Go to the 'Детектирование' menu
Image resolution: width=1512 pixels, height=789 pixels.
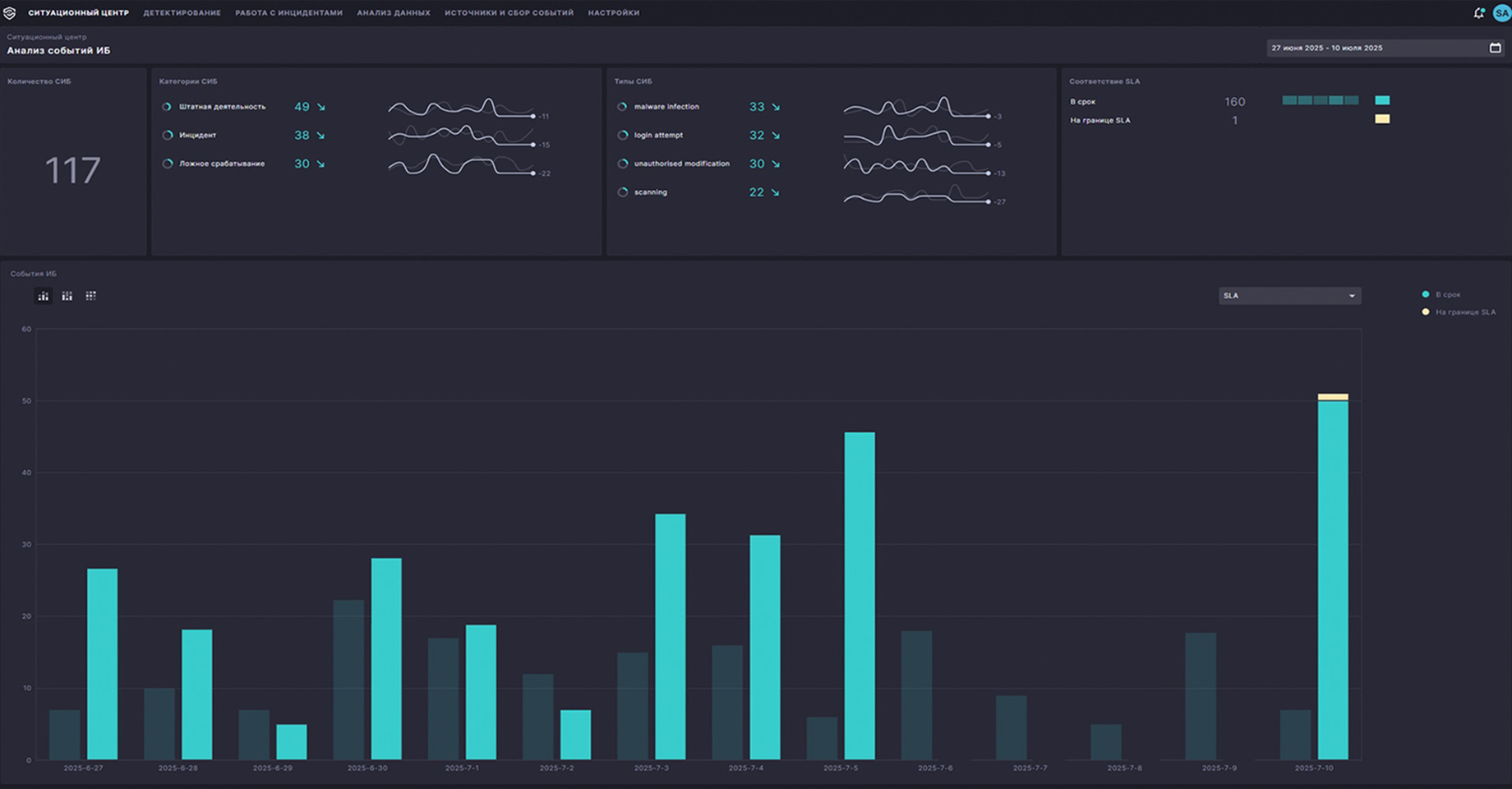tap(182, 13)
